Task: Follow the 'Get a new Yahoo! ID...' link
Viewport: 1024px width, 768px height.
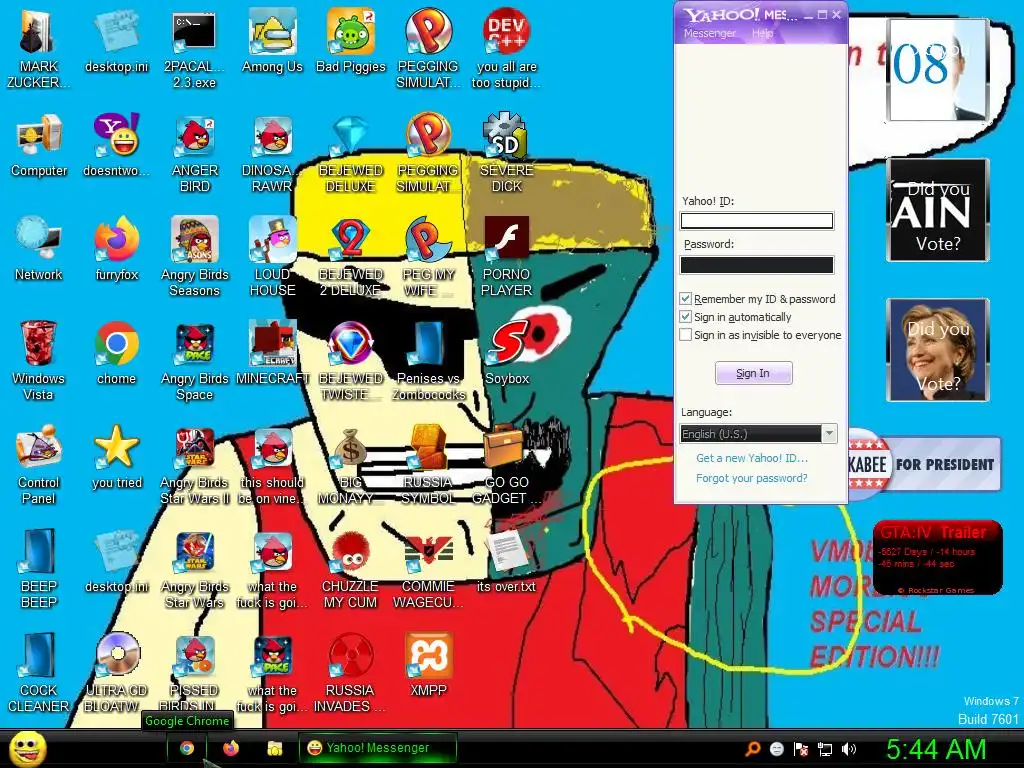Action: 752,458
